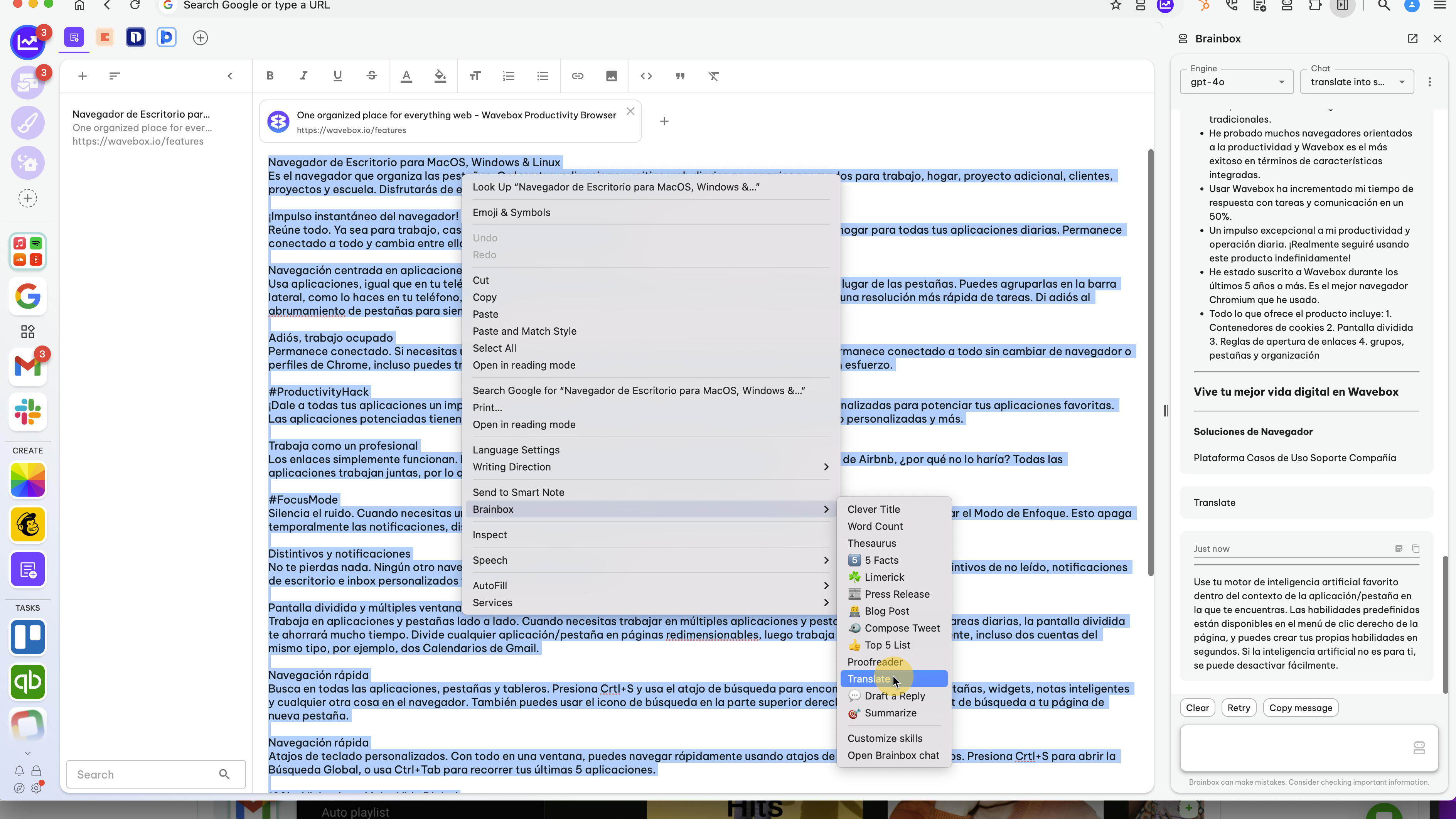Image resolution: width=1456 pixels, height=819 pixels.
Task: Choose Send to Smart Note
Action: click(x=650, y=492)
